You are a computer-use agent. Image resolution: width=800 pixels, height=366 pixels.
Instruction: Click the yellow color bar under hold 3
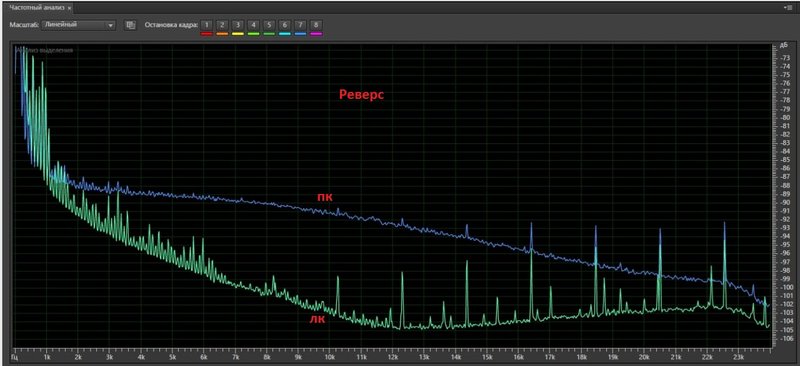pyautogui.click(x=238, y=34)
